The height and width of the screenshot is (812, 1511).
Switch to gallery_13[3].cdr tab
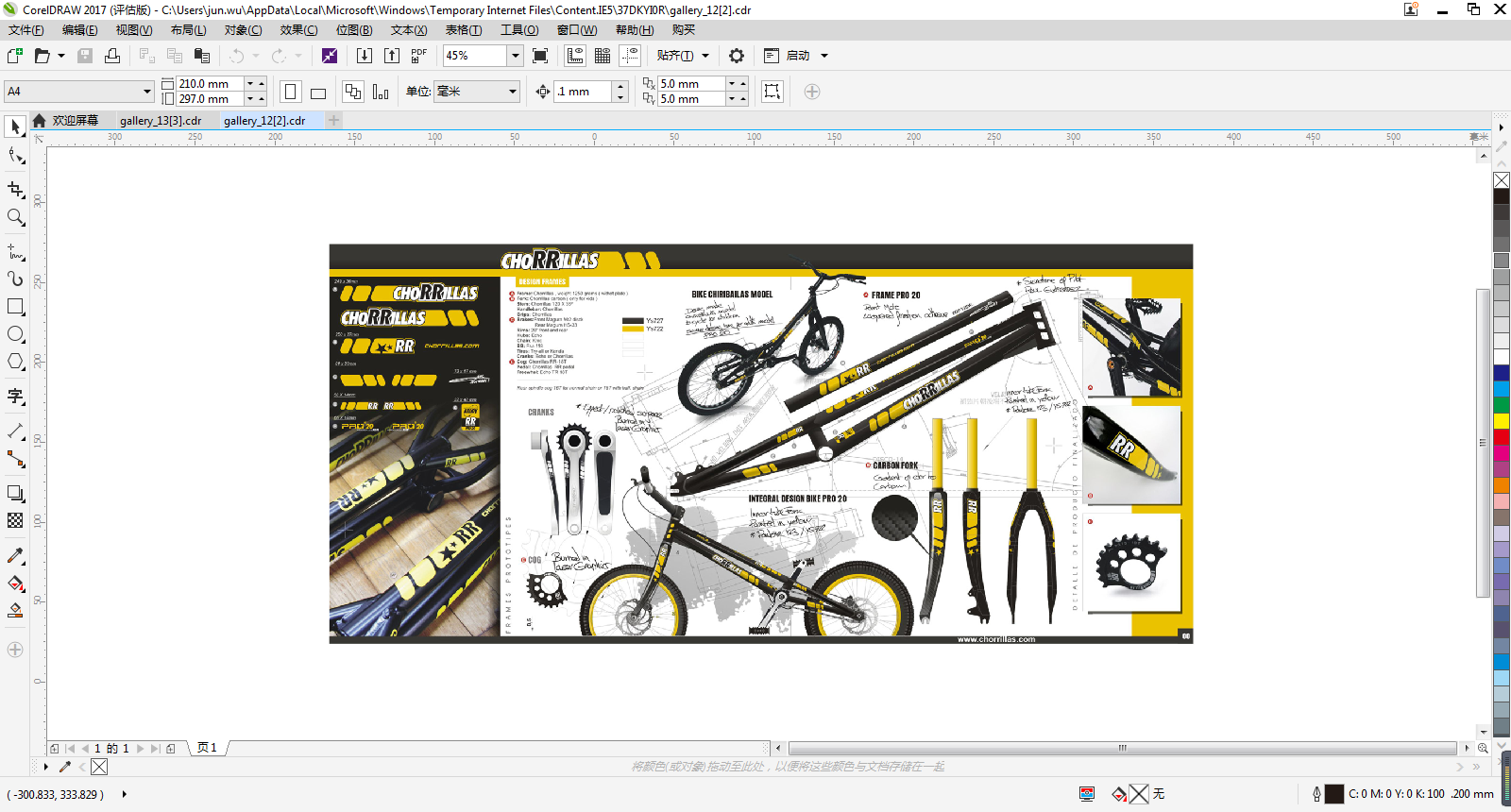[x=161, y=121]
